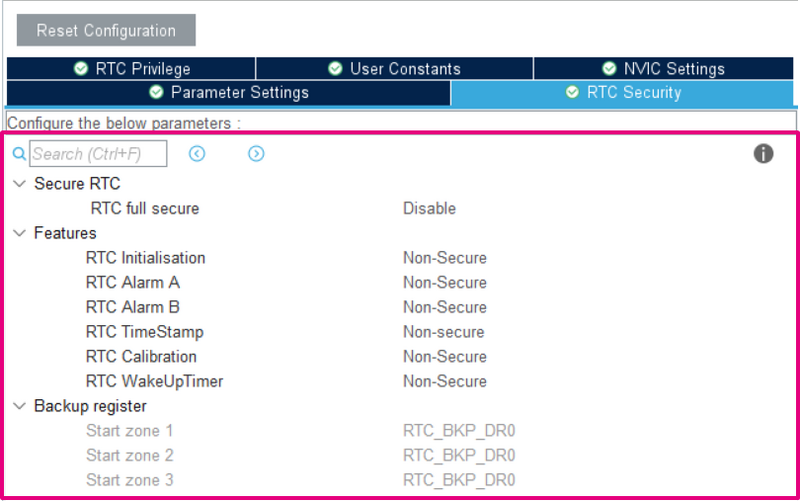This screenshot has width=800, height=501.
Task: Open the NVIC Settings tab
Action: coord(664,68)
